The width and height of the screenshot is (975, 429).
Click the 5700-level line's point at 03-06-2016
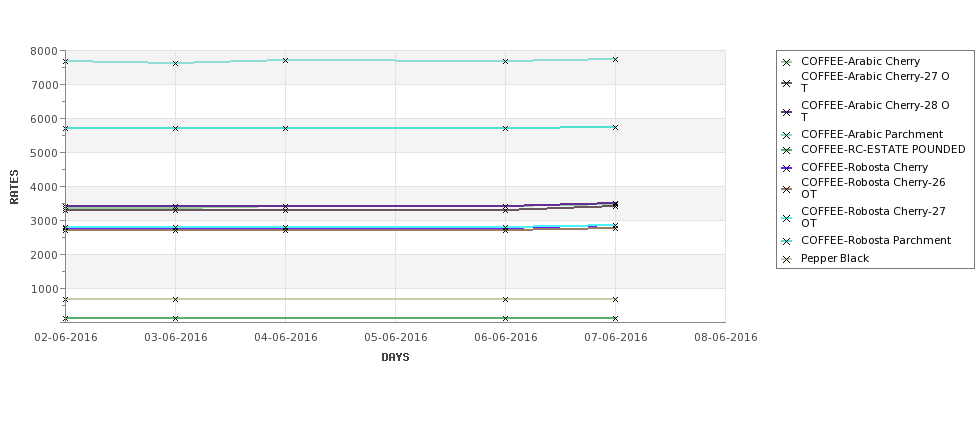click(175, 128)
